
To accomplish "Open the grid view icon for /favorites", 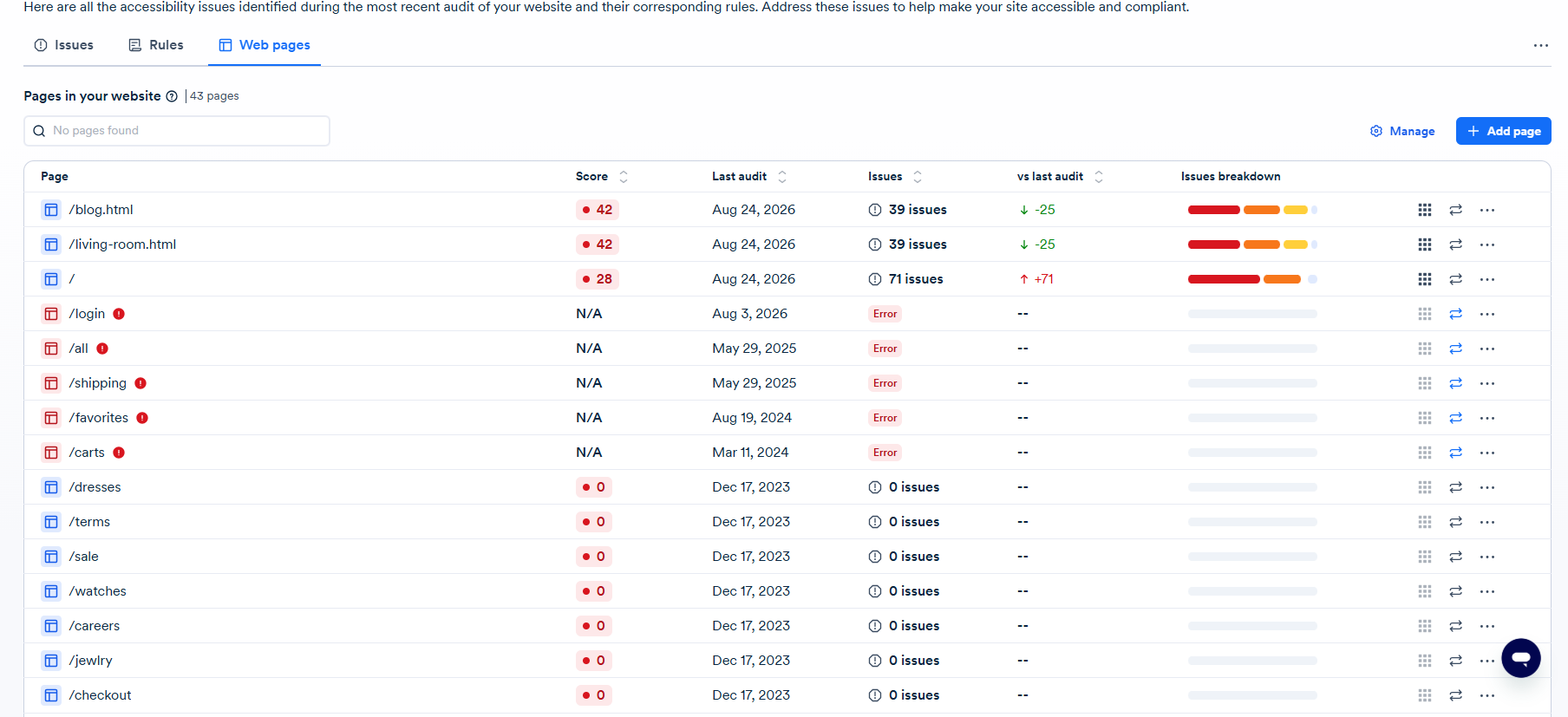I will pos(1424,418).
